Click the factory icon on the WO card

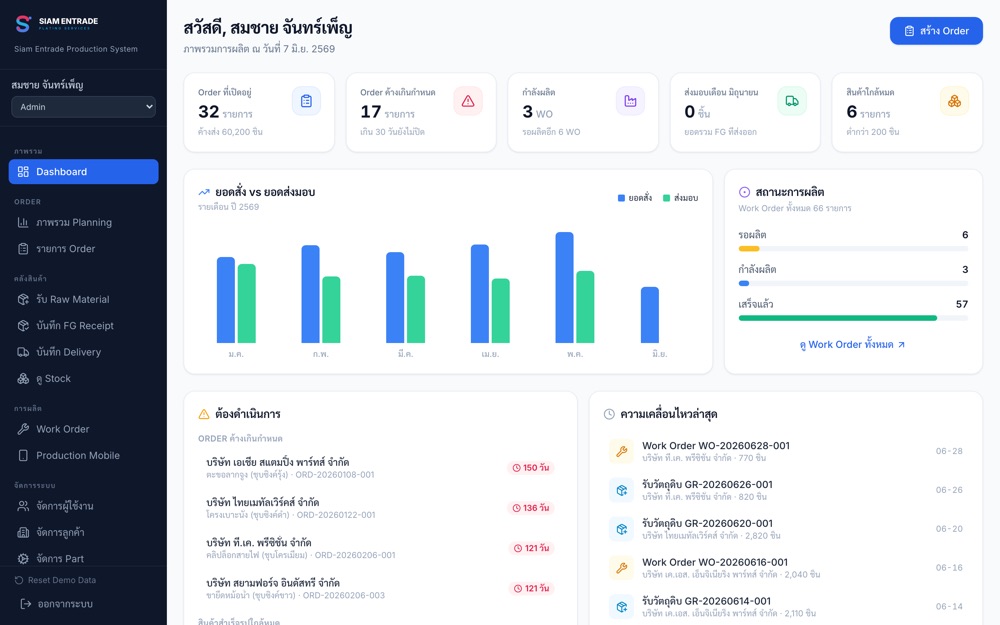tap(630, 101)
